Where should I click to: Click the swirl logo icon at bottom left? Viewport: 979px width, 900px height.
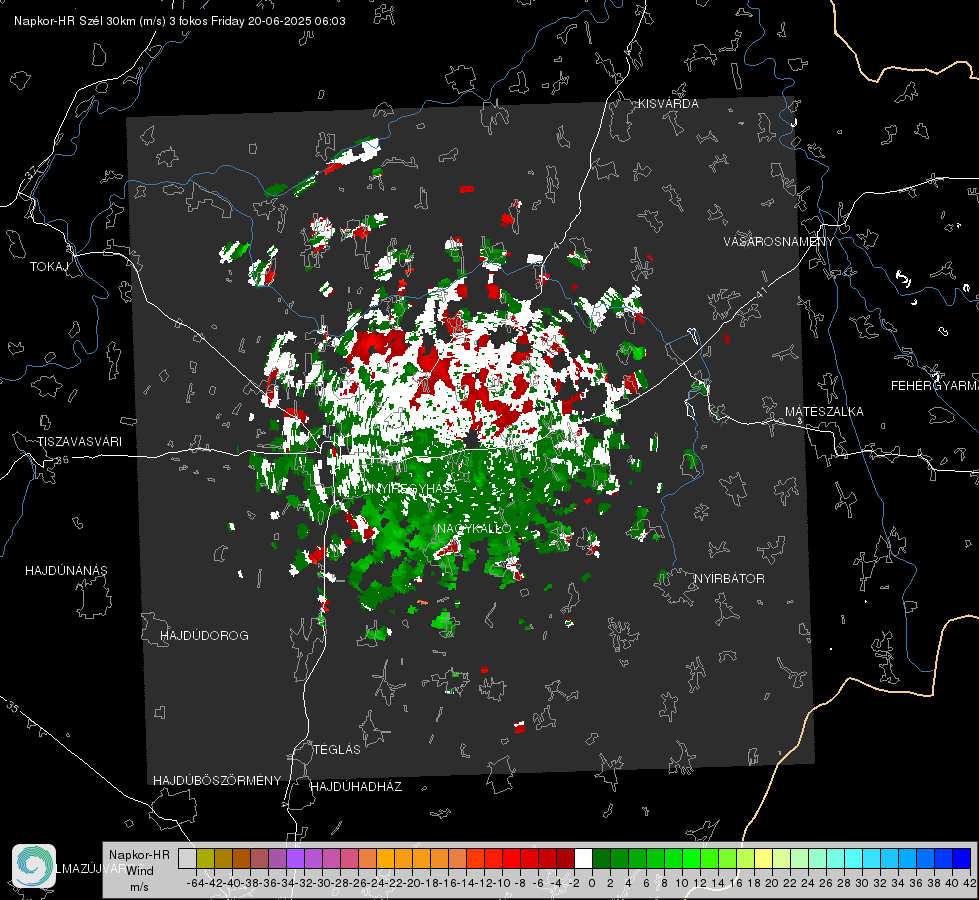[x=34, y=866]
